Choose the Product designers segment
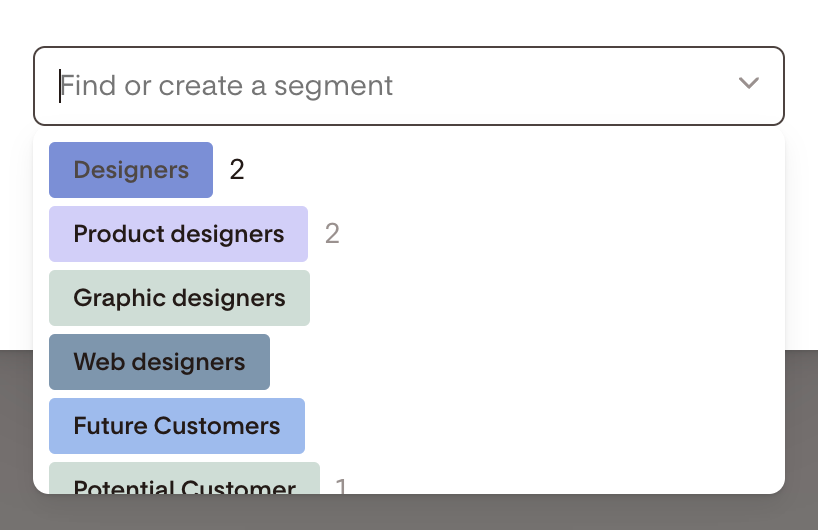This screenshot has width=818, height=530. [x=179, y=234]
